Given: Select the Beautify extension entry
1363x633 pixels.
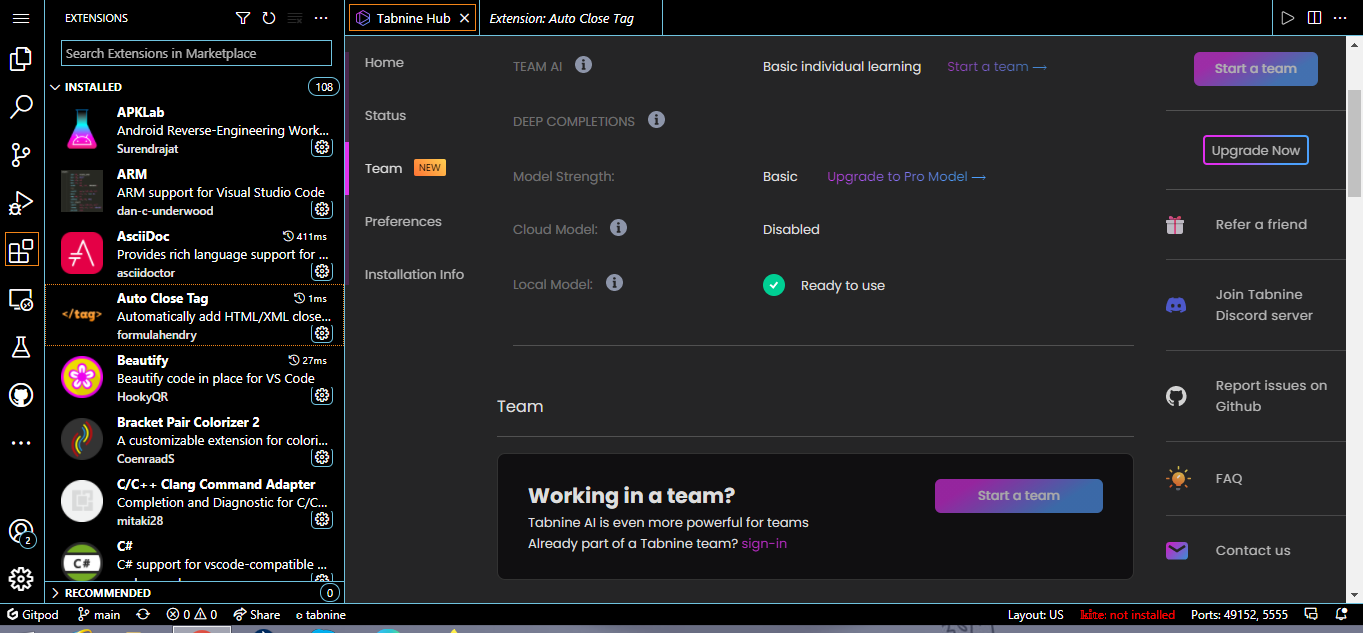Looking at the screenshot, I should click(x=195, y=378).
